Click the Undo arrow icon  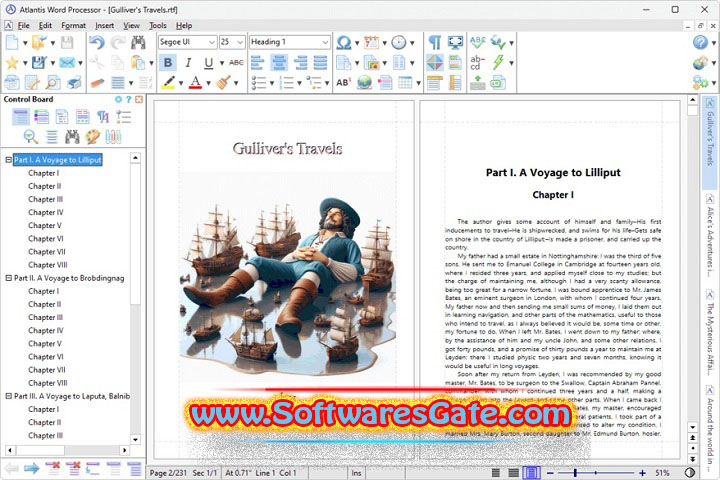[x=96, y=43]
